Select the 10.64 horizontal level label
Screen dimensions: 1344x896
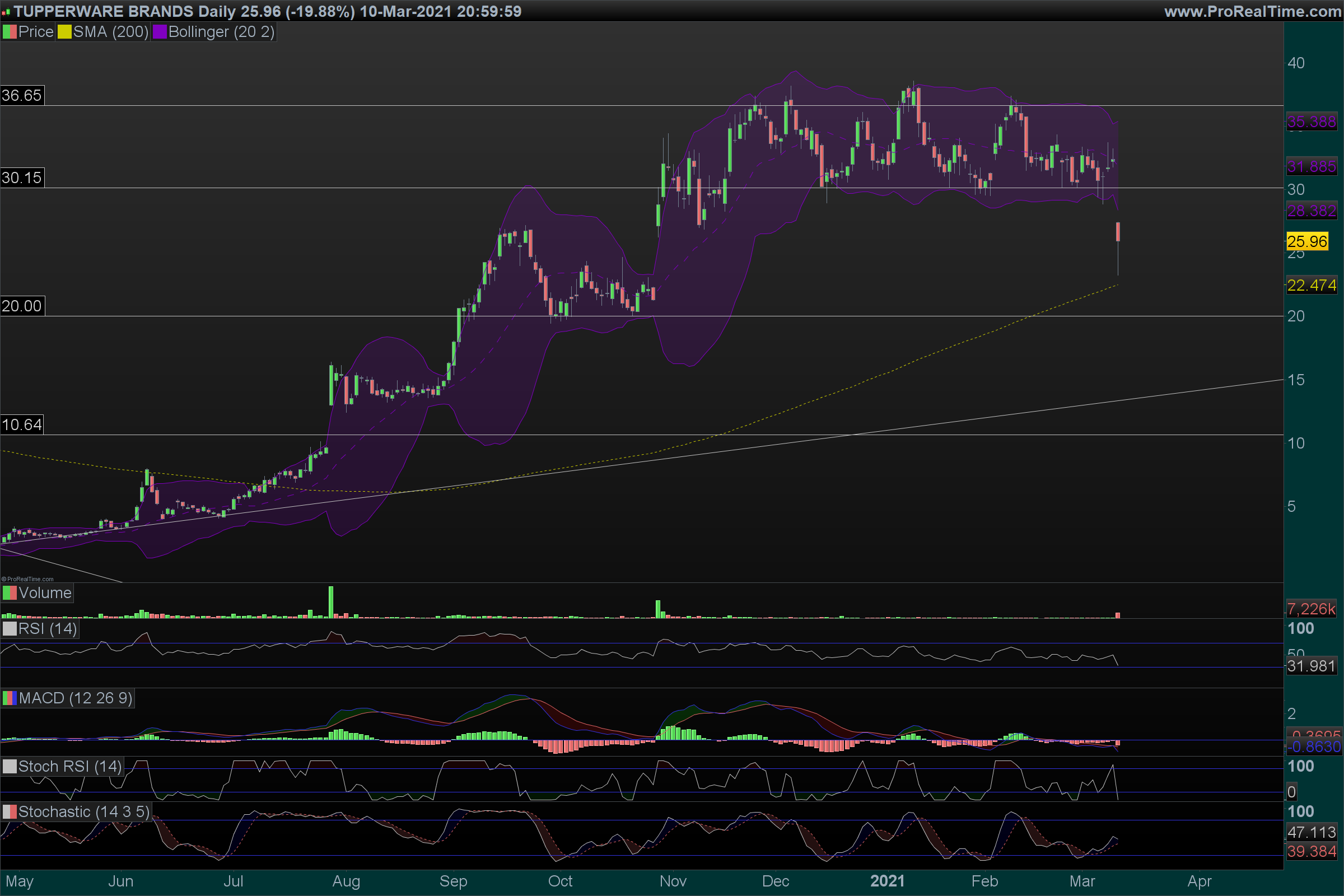pyautogui.click(x=22, y=425)
